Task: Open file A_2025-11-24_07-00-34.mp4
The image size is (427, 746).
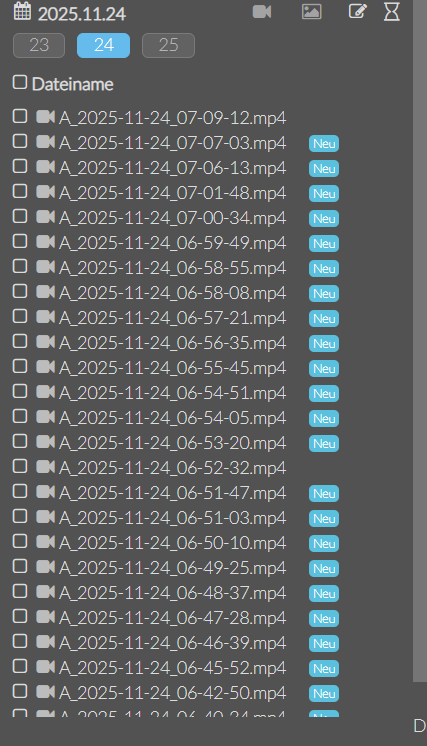Action: click(173, 218)
